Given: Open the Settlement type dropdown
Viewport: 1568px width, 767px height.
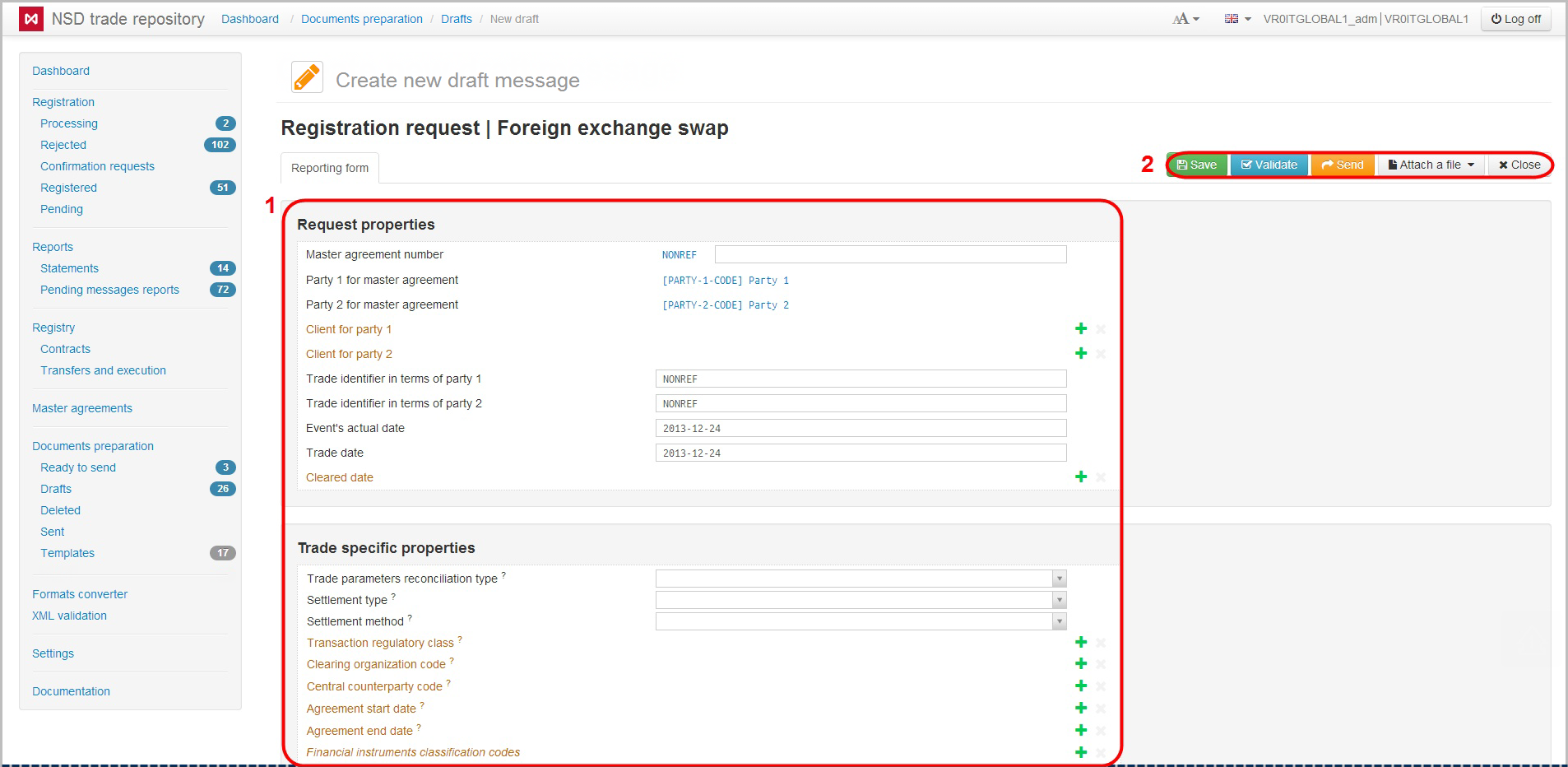Looking at the screenshot, I should 1059,600.
